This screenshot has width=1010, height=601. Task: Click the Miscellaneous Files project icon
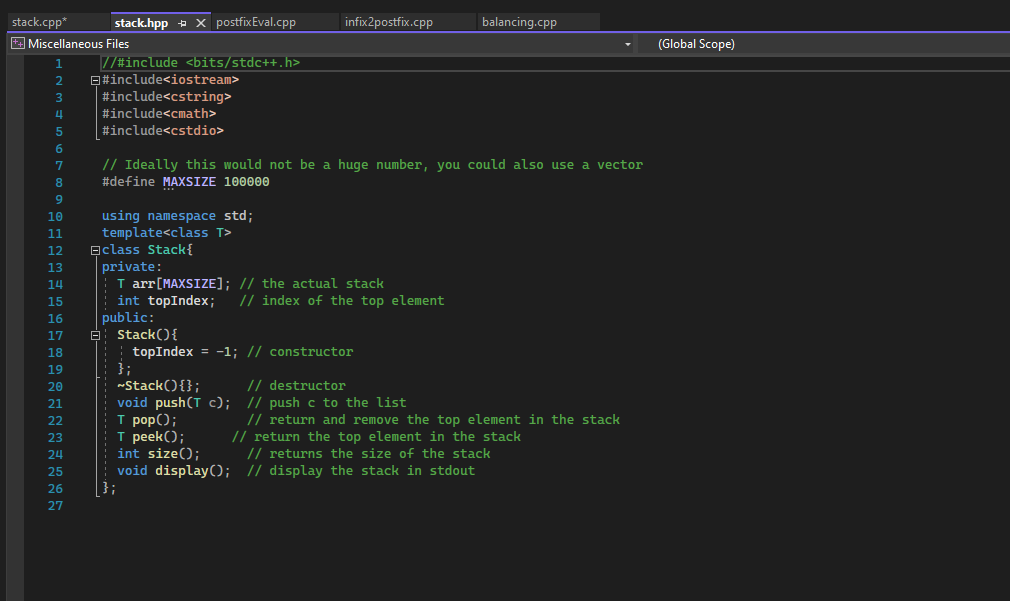[x=16, y=43]
